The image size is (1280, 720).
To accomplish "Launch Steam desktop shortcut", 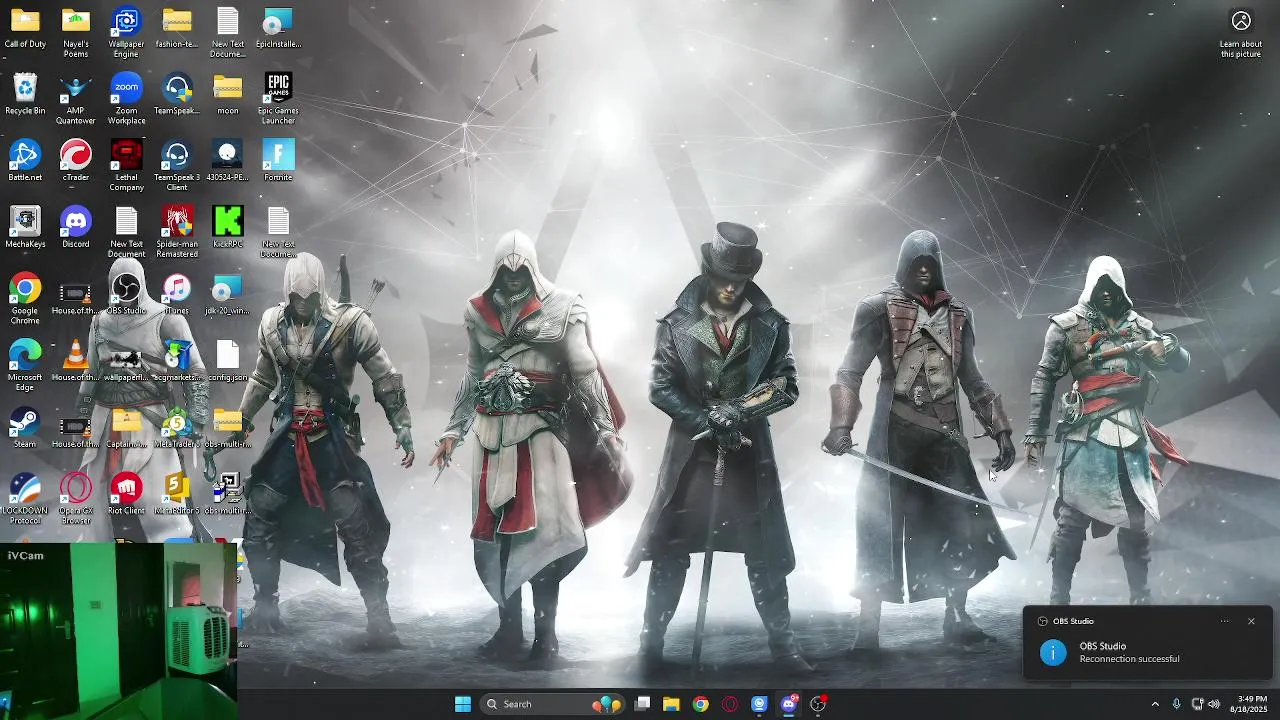I will point(25,428).
